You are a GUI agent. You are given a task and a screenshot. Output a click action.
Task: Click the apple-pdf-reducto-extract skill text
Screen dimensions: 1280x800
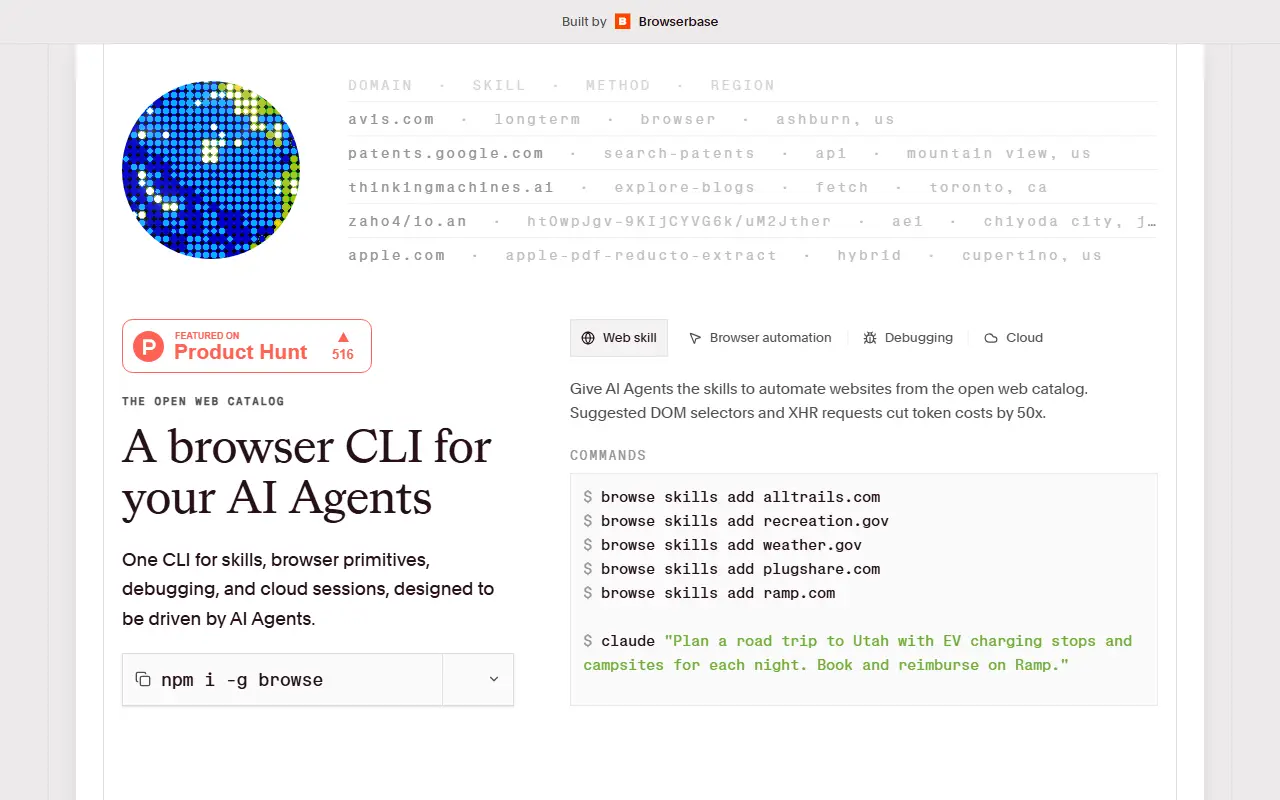[x=641, y=255]
